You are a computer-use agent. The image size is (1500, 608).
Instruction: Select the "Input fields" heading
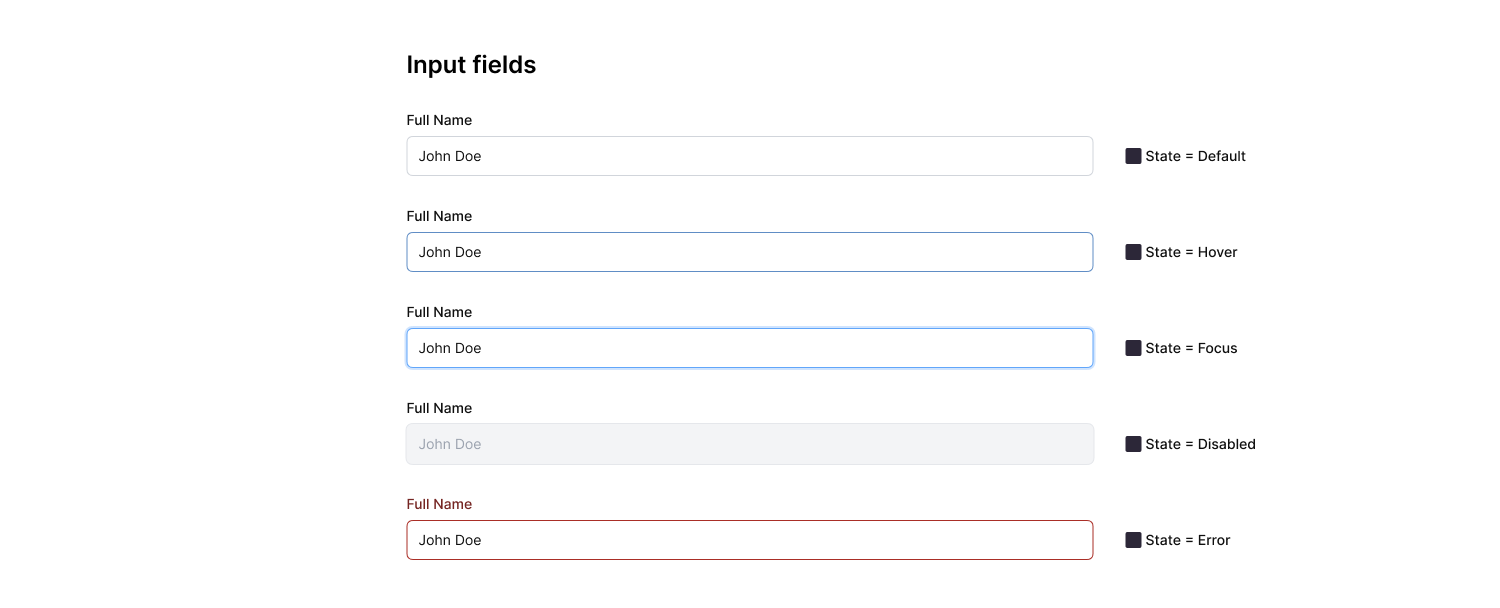coord(471,64)
